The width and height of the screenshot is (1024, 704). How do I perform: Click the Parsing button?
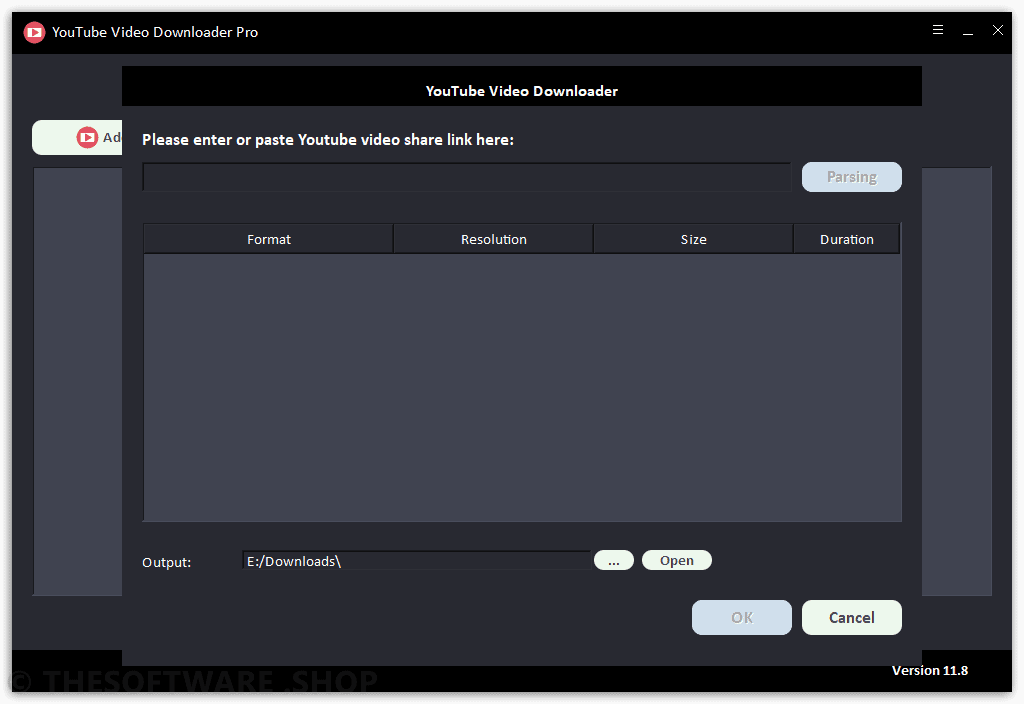pyautogui.click(x=852, y=177)
